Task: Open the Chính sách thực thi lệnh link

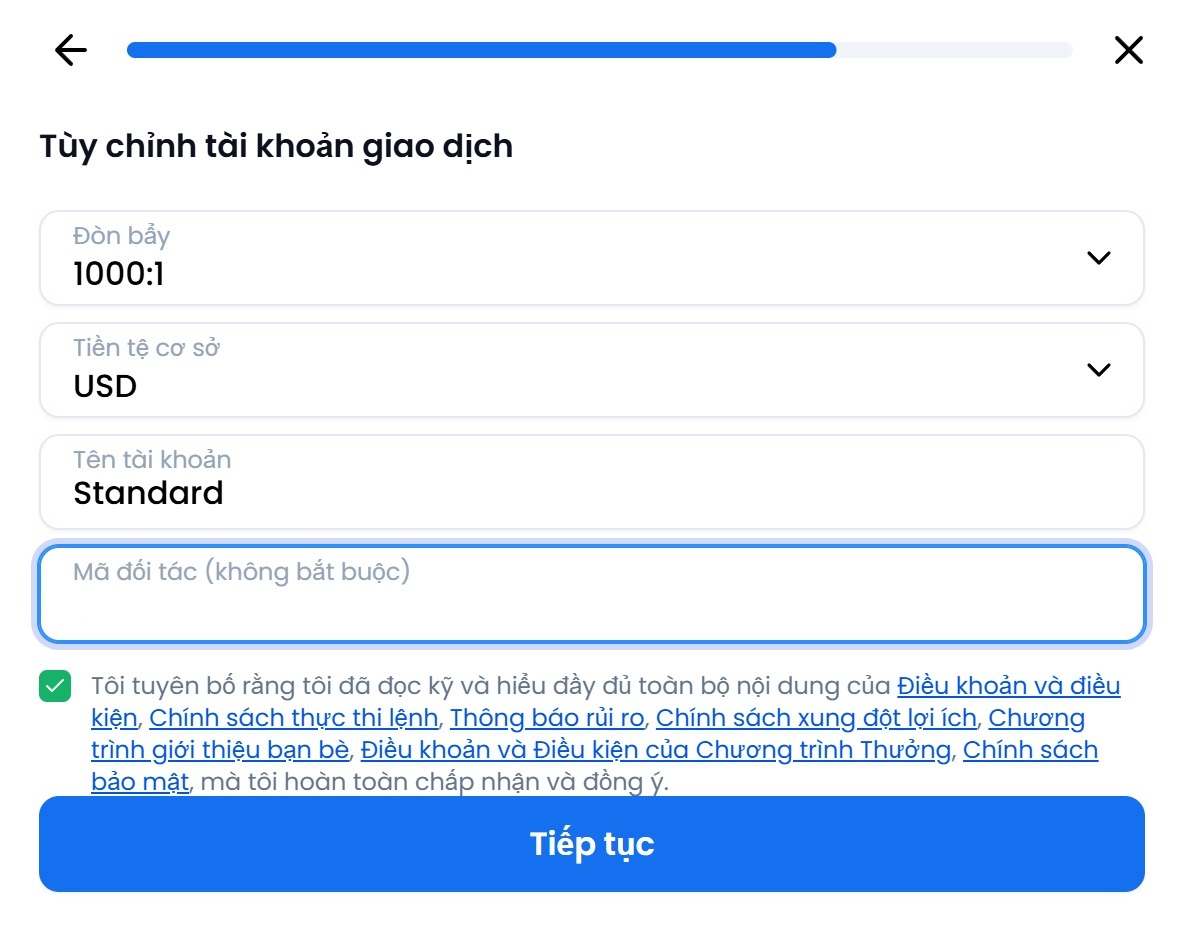Action: tap(293, 718)
